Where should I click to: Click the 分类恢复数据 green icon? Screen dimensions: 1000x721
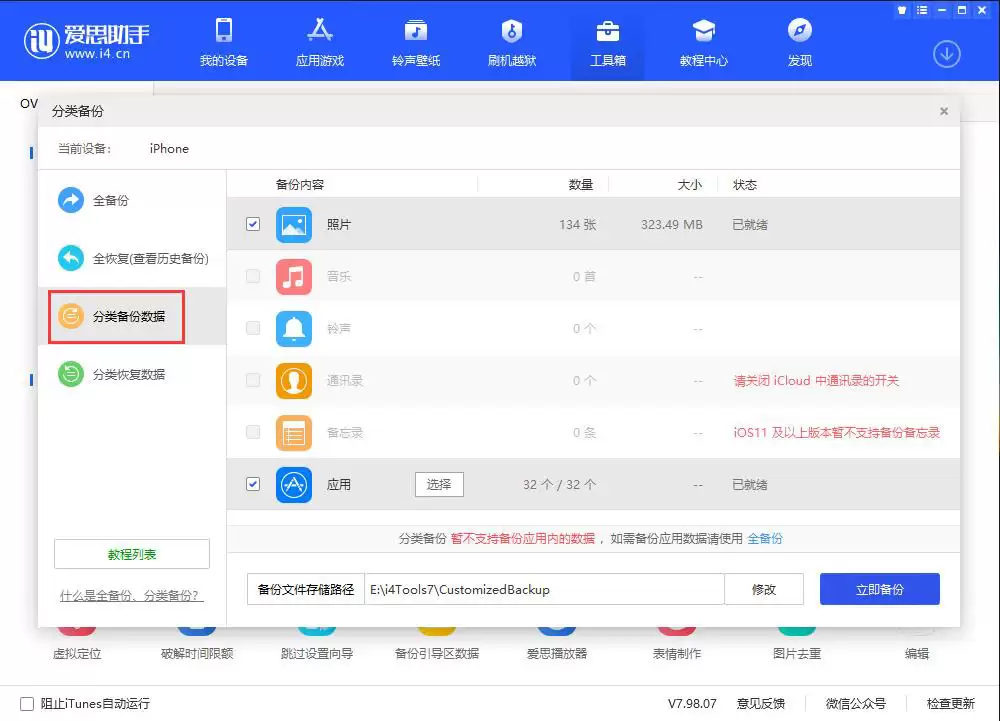click(71, 374)
